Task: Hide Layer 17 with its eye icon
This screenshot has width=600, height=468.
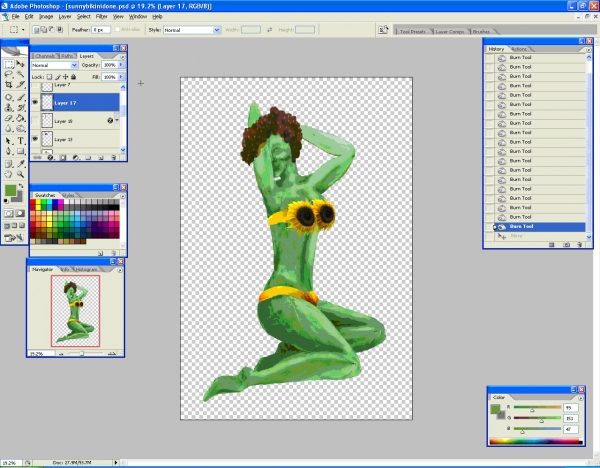Action: [x=35, y=103]
